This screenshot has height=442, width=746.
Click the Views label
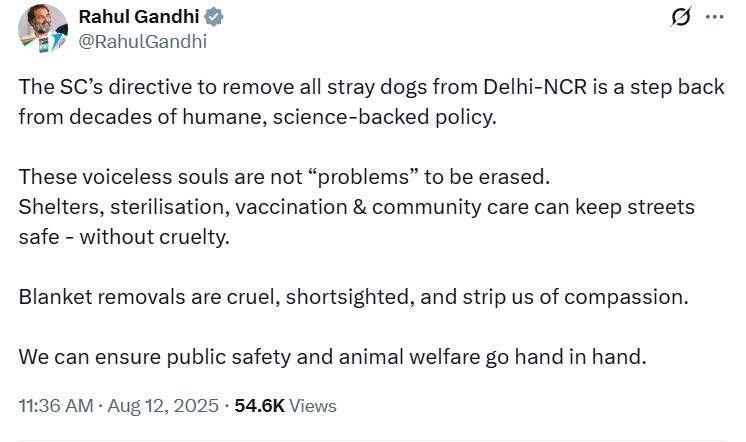coord(313,406)
